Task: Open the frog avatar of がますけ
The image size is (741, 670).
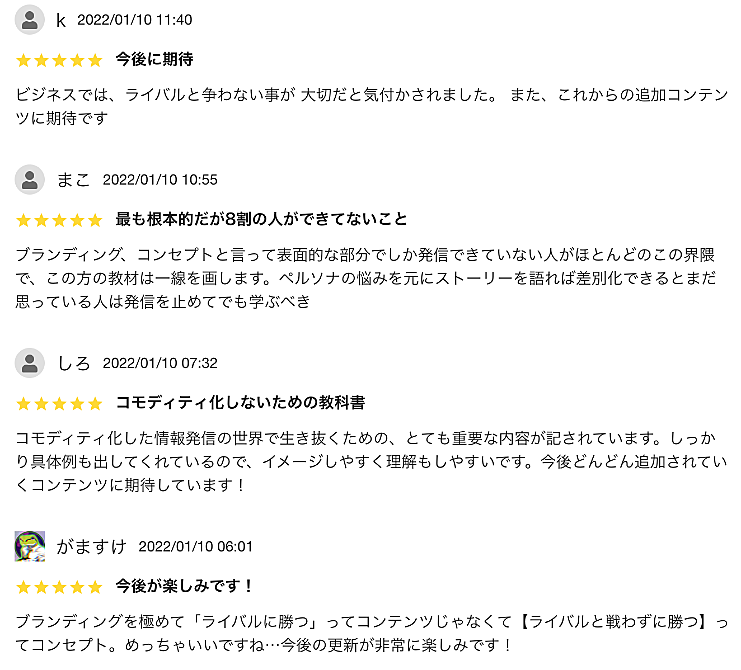Action: [30, 546]
